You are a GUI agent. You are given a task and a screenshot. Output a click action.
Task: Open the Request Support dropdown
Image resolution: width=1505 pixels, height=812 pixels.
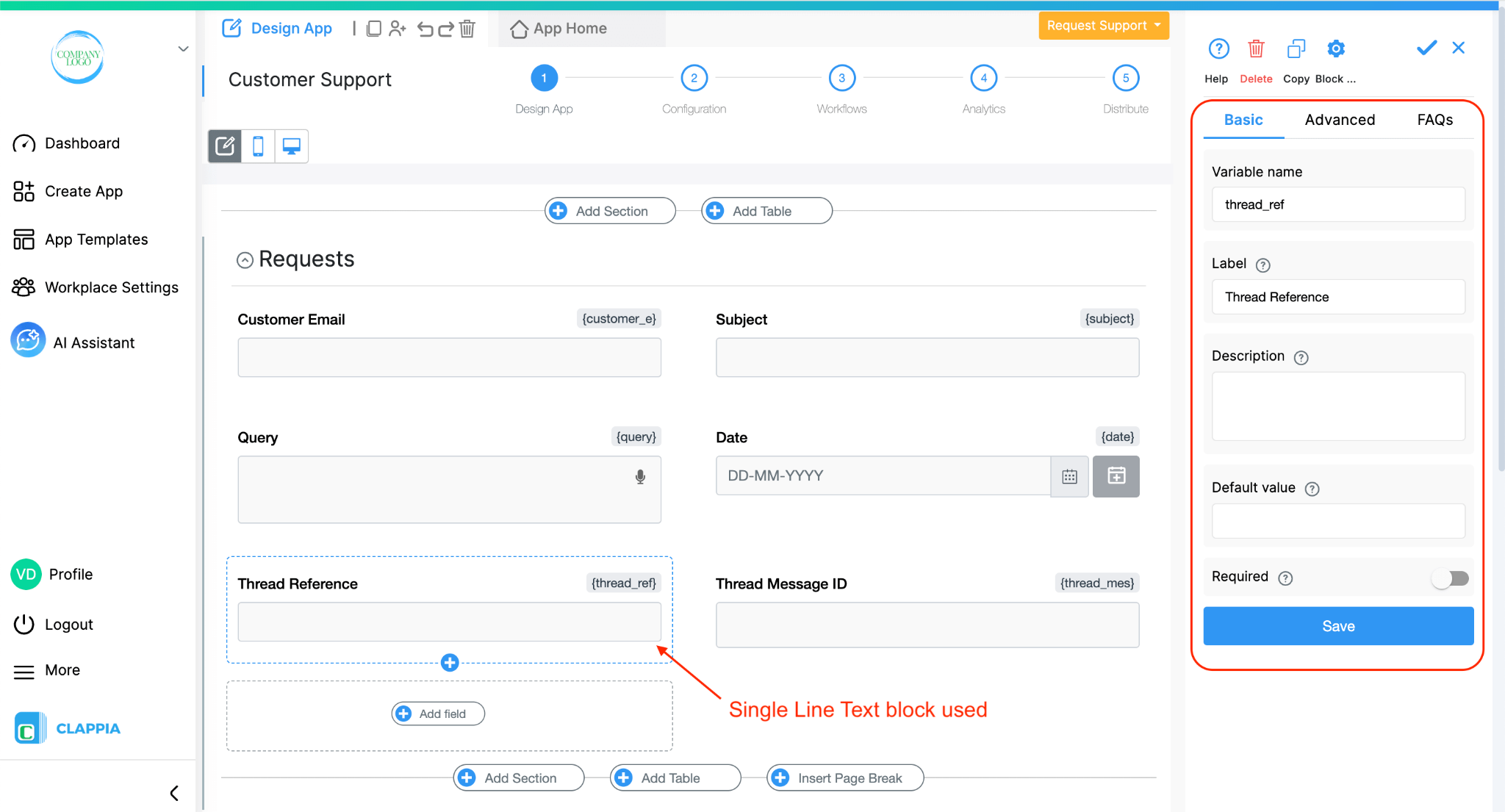click(1103, 26)
